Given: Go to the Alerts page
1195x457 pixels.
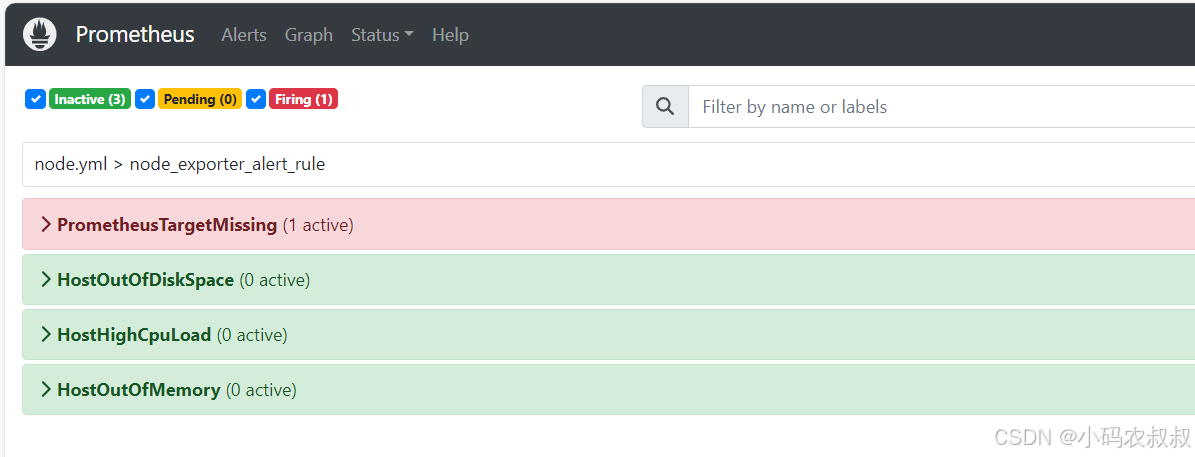Looking at the screenshot, I should point(244,35).
